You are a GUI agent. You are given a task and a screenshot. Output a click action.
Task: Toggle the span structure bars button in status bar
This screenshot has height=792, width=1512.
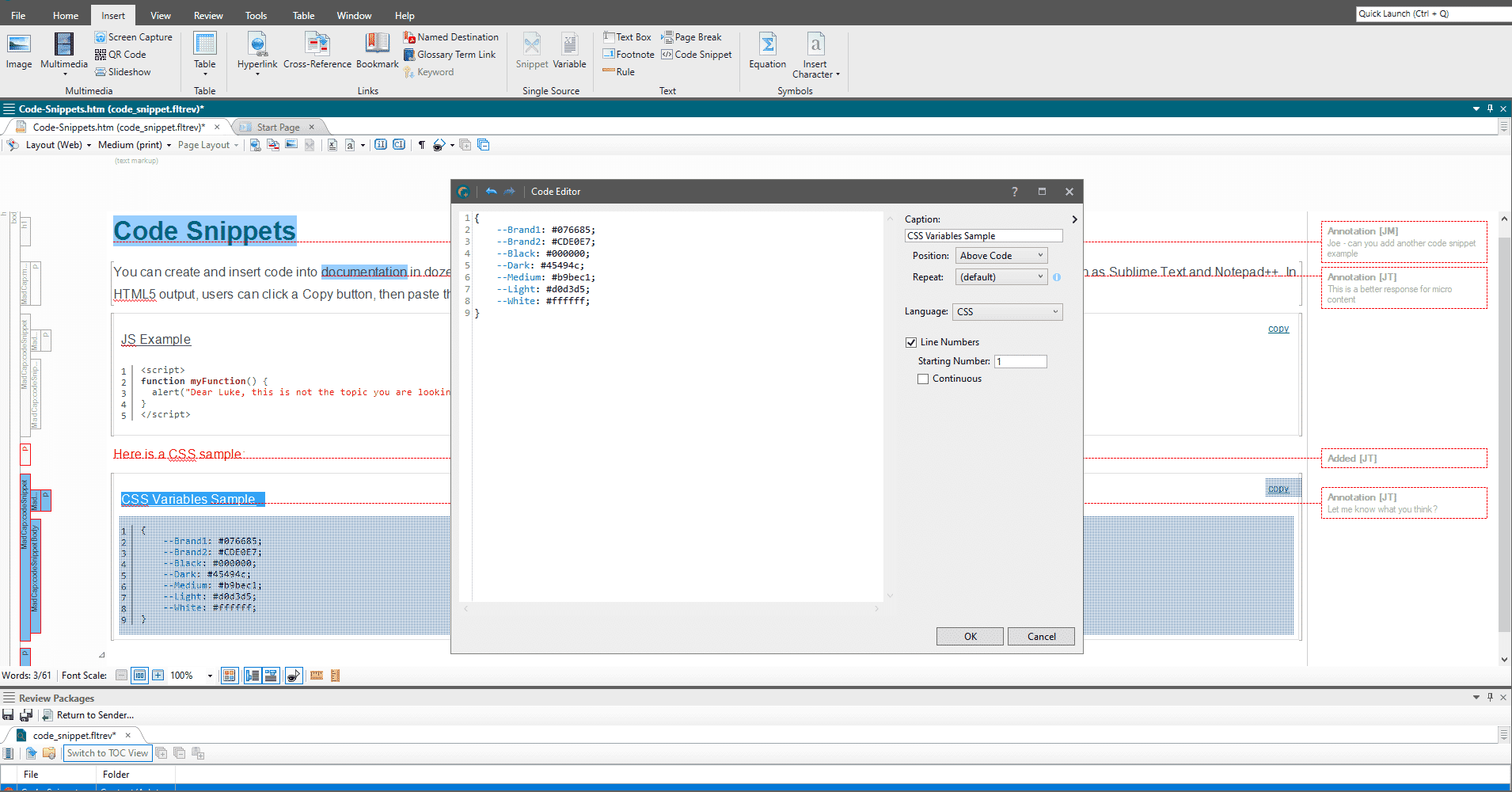click(x=271, y=676)
